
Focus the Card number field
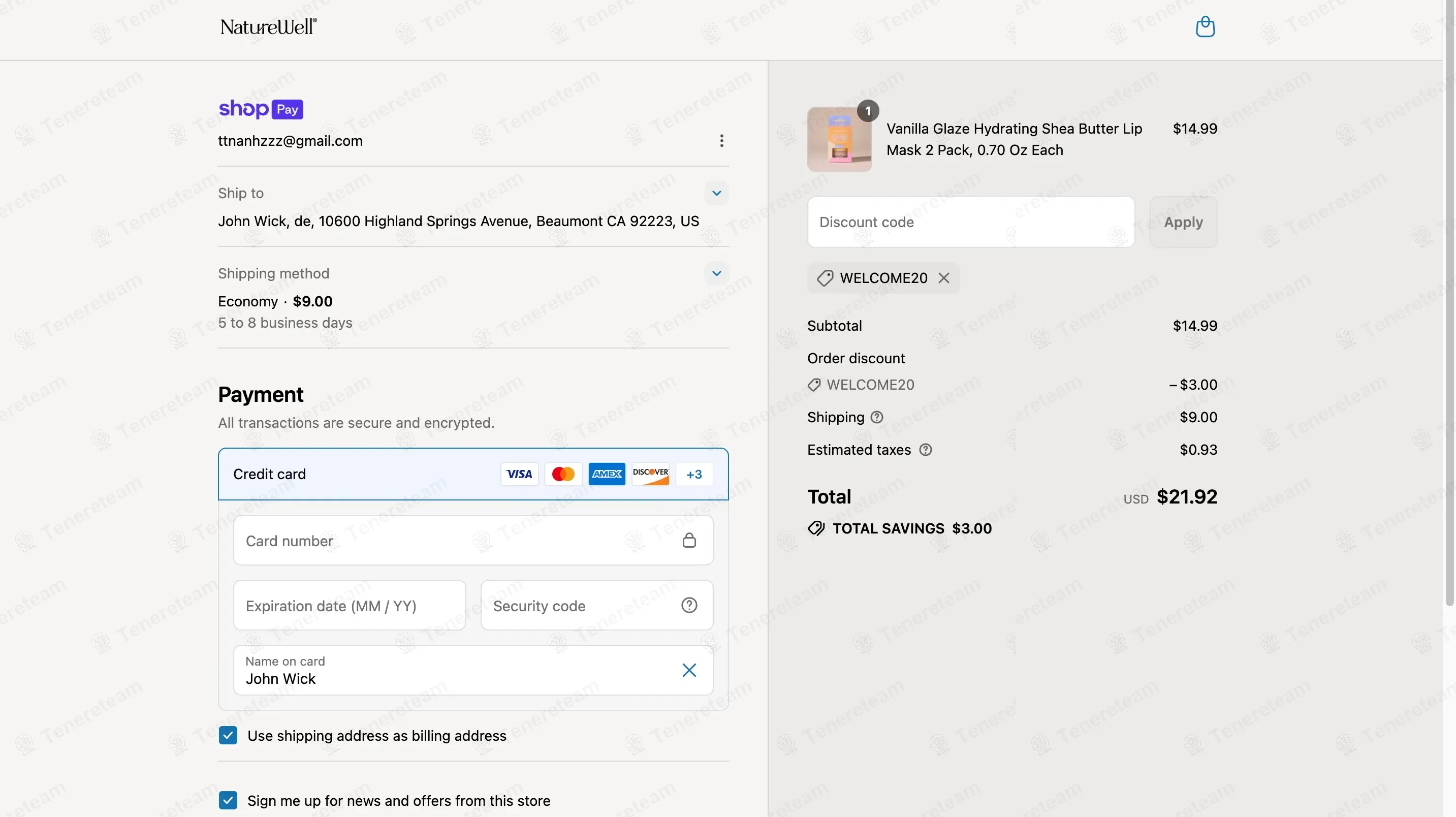pos(473,540)
